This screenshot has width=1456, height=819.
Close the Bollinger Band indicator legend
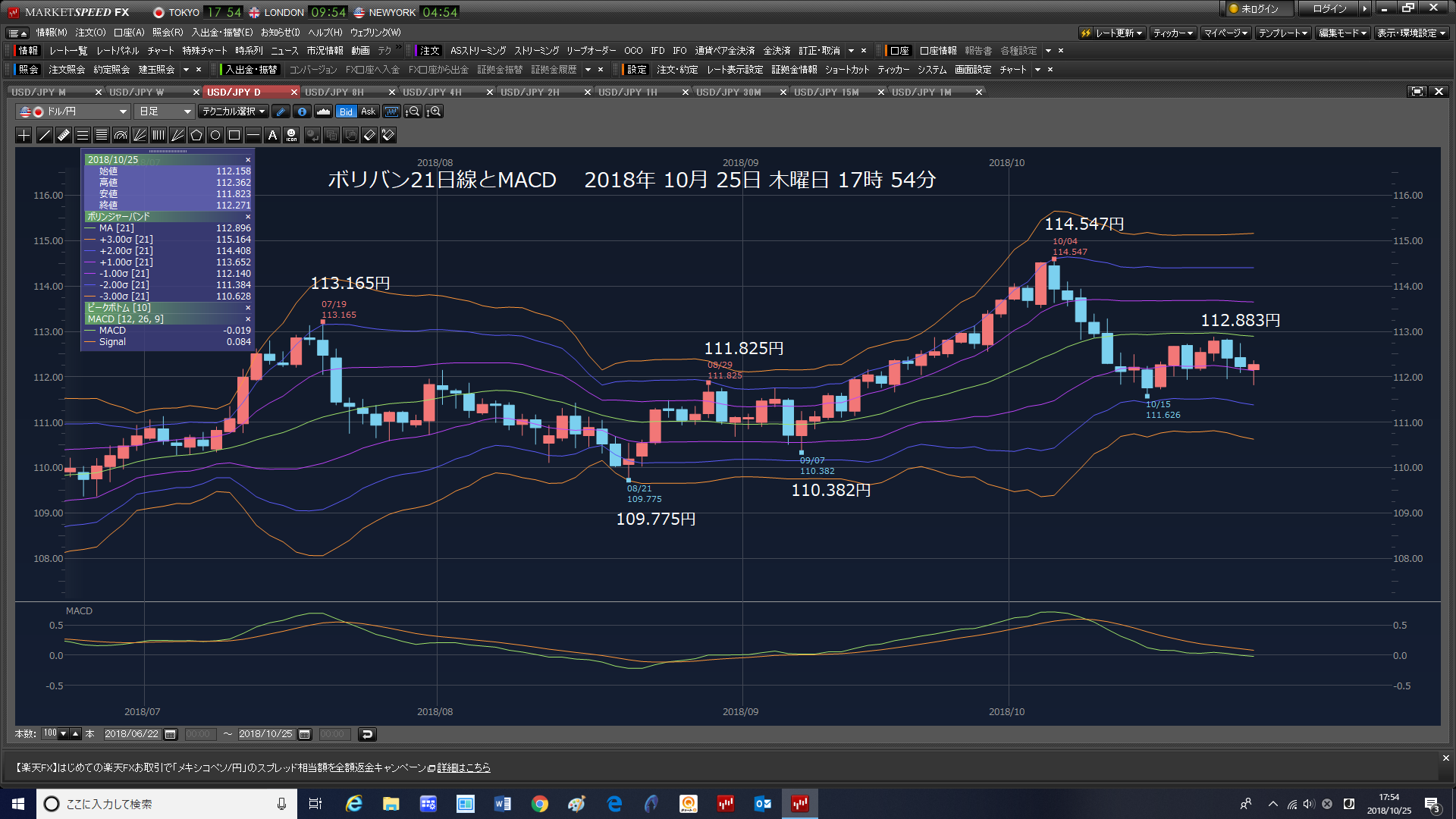(248, 217)
